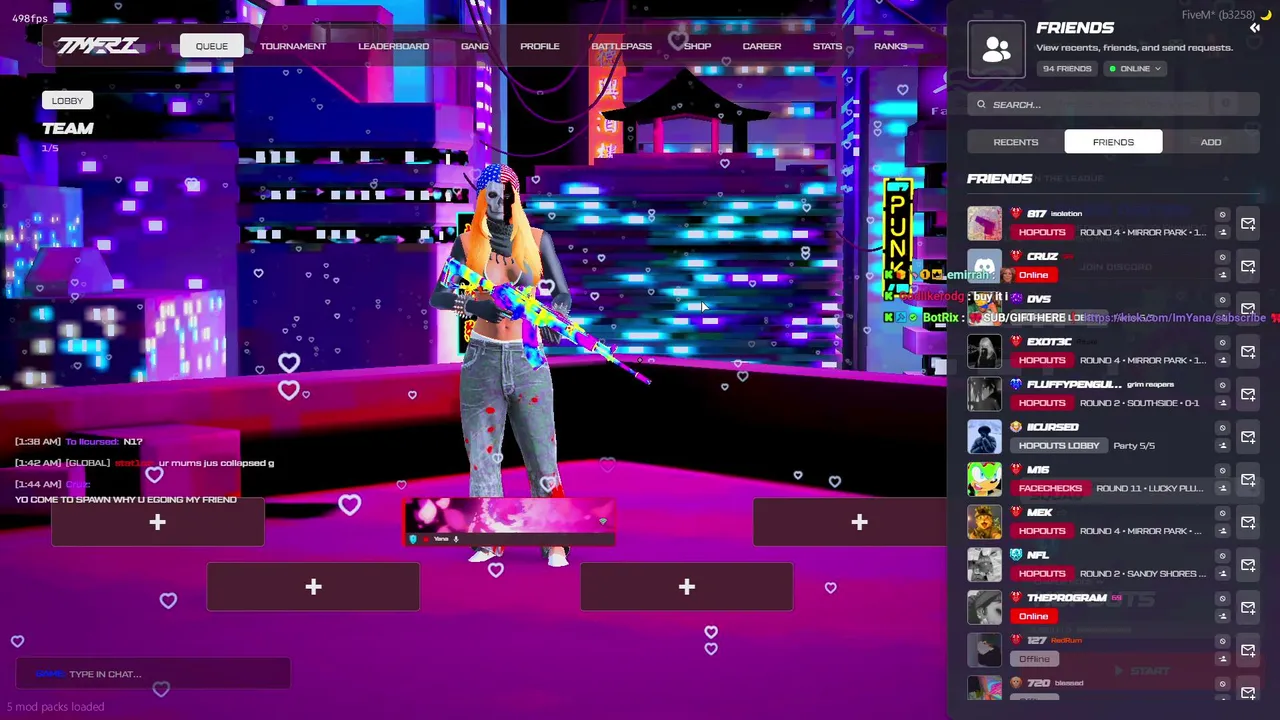Collapse the Friends panel with double chevron
1280x720 pixels.
tap(1255, 28)
